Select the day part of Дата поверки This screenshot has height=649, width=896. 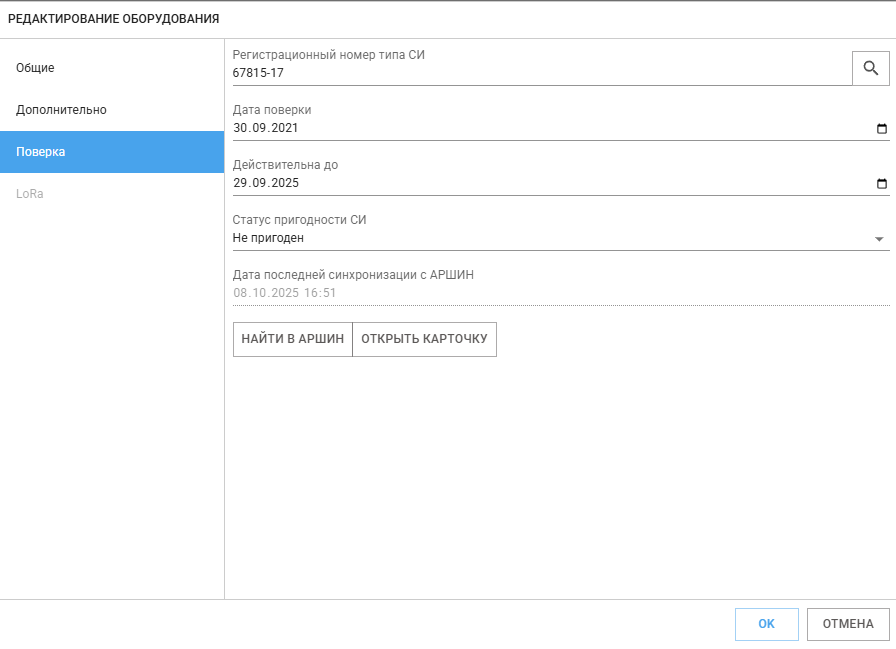tap(240, 128)
